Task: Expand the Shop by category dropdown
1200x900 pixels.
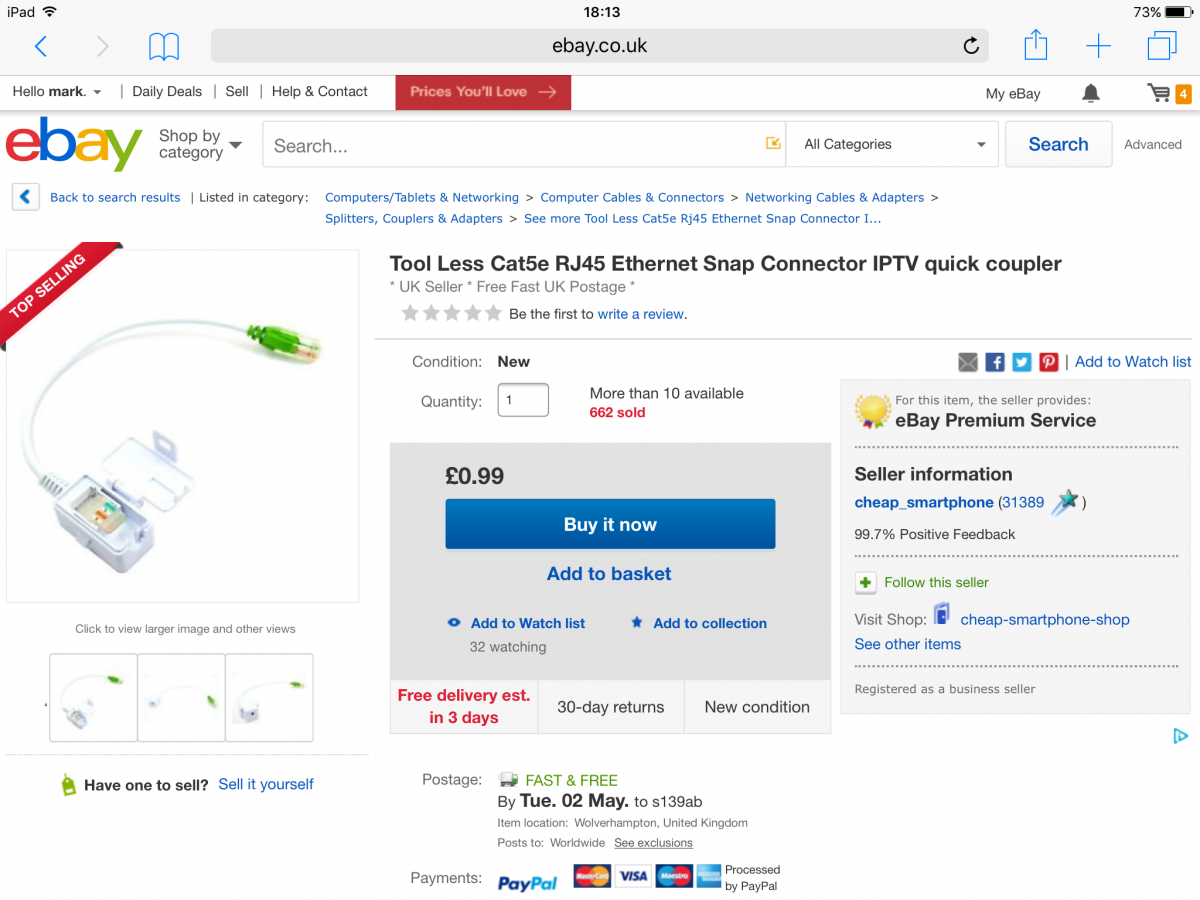Action: point(200,144)
